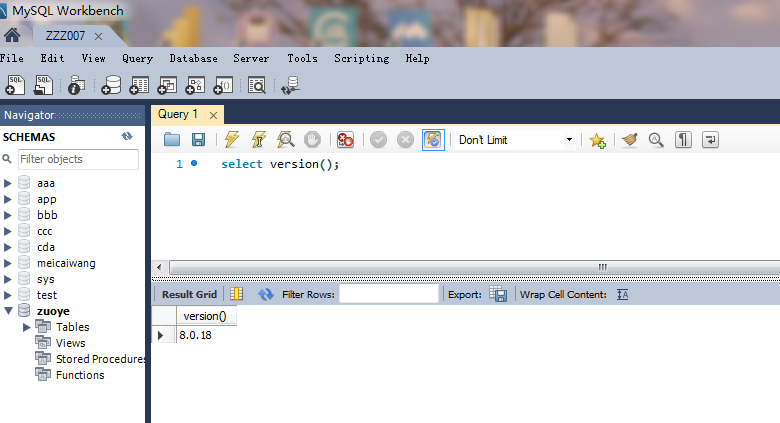780x423 pixels.
Task: Toggle invisible characters pilcrow icon
Action: pyautogui.click(x=683, y=140)
